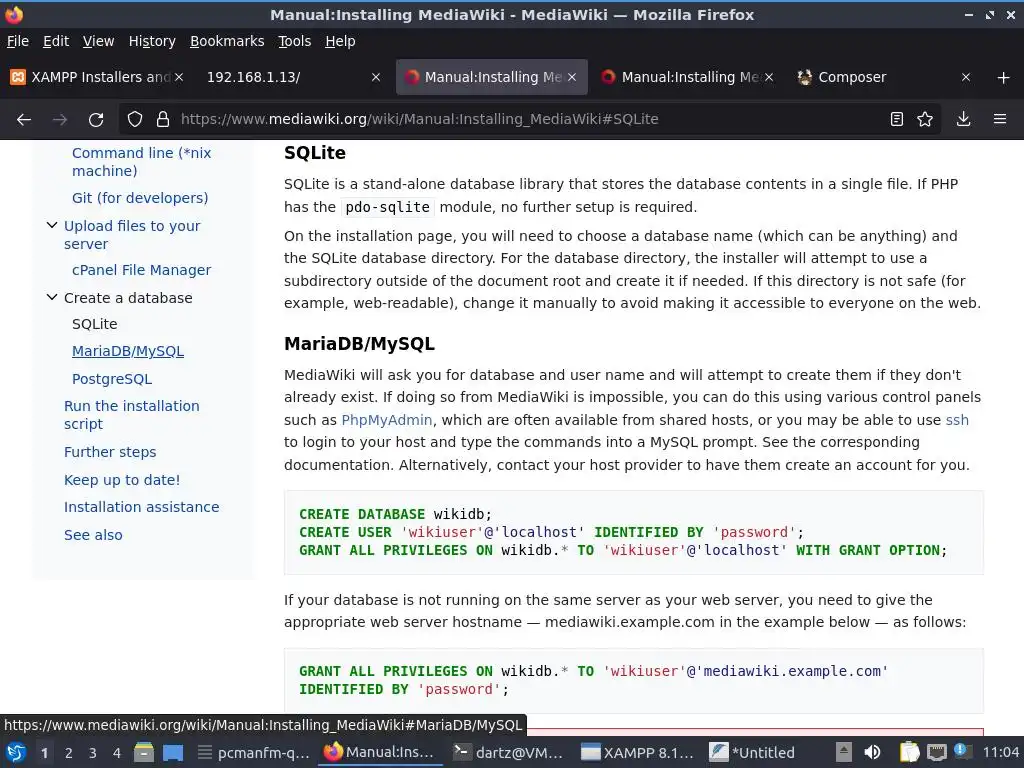1024x768 pixels.
Task: Open the History menu
Action: [x=152, y=41]
